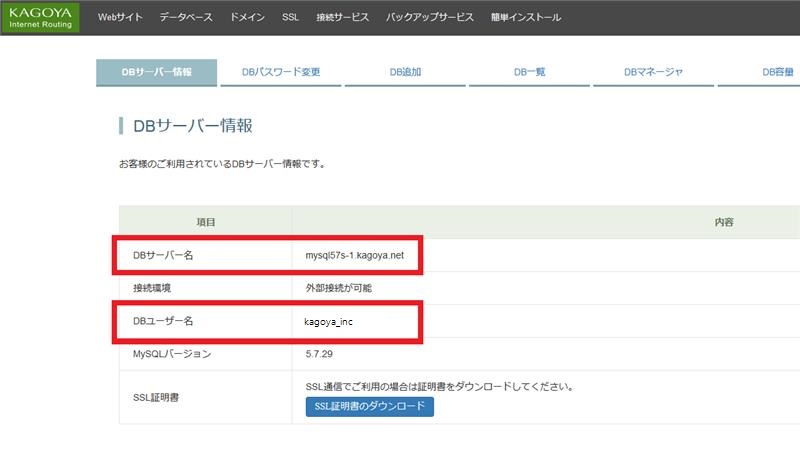Select ドメイン in the top navigation

(248, 18)
